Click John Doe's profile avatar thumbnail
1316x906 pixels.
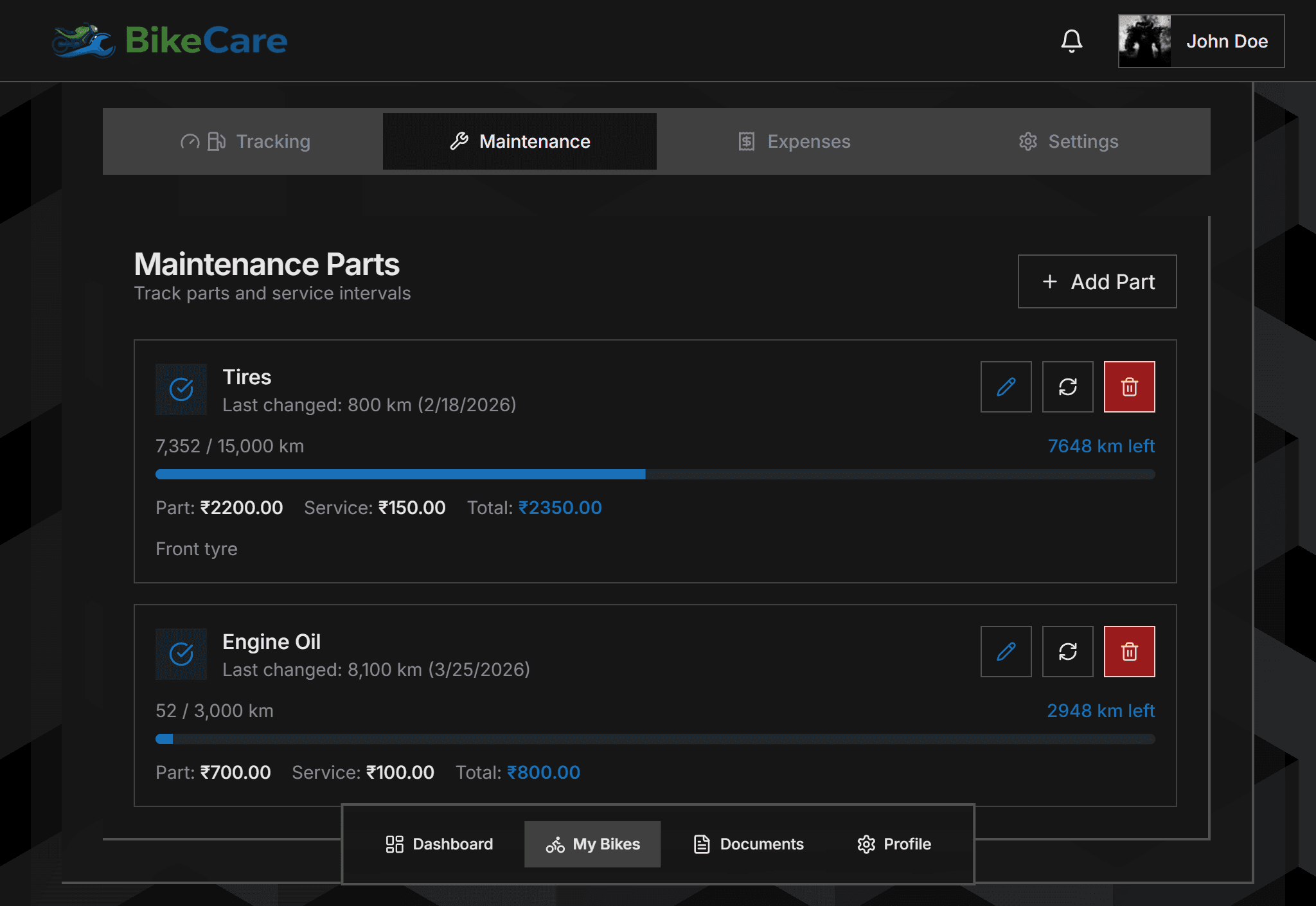pyautogui.click(x=1144, y=41)
